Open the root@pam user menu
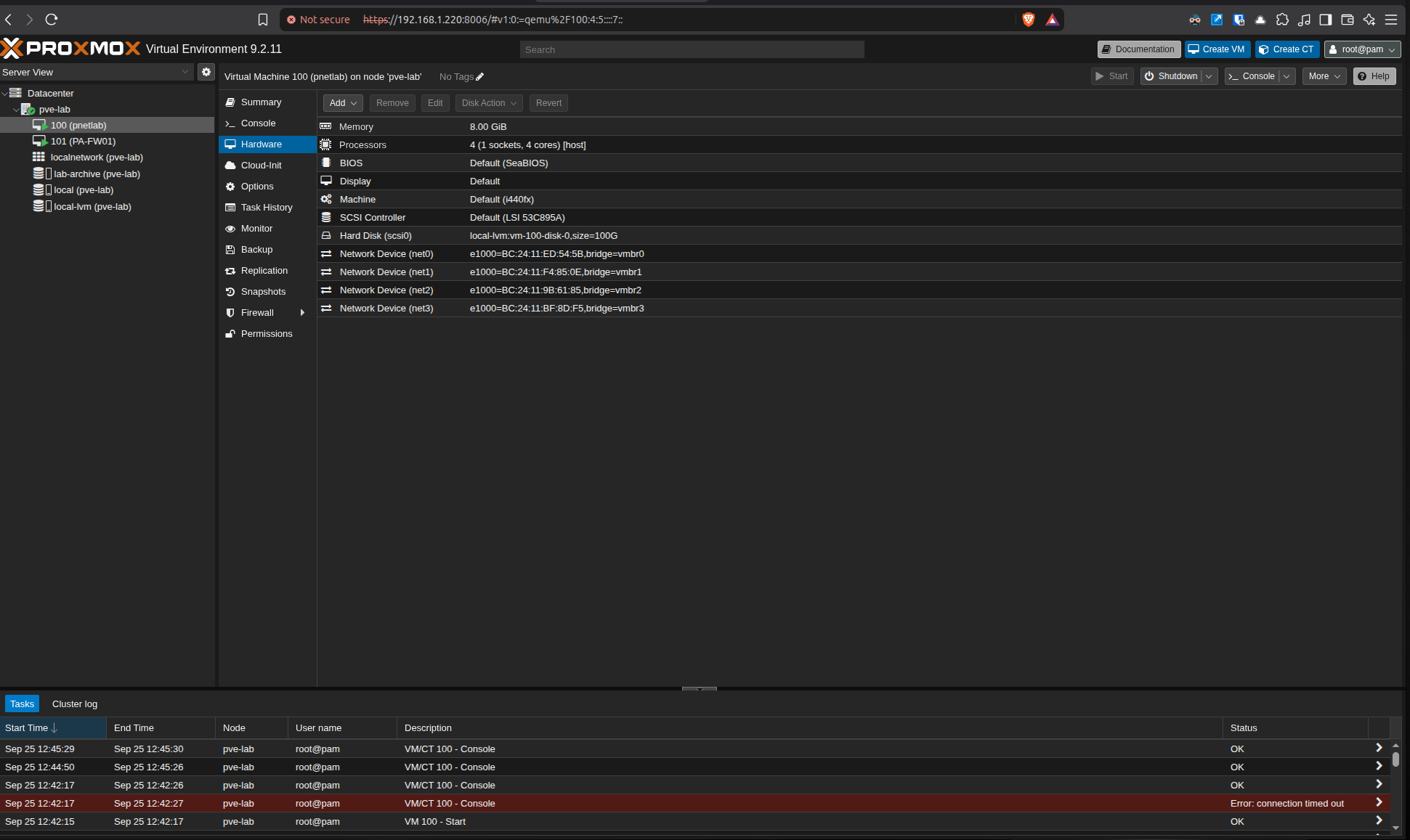Image resolution: width=1410 pixels, height=840 pixels. (1362, 49)
